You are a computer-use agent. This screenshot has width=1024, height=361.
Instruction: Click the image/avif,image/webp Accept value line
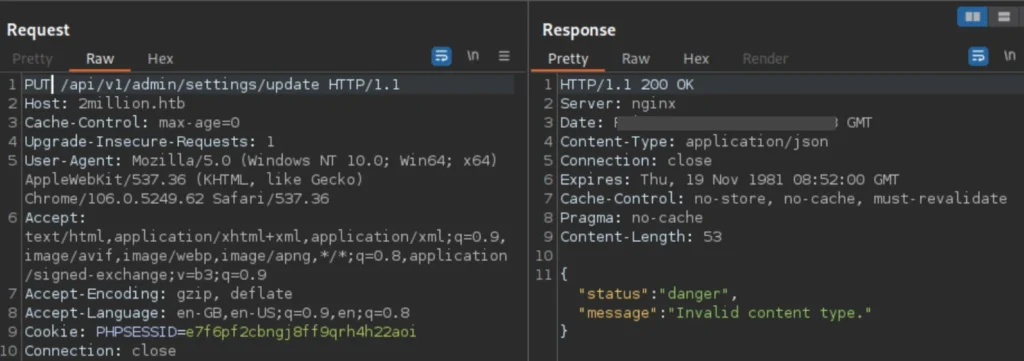click(x=266, y=256)
